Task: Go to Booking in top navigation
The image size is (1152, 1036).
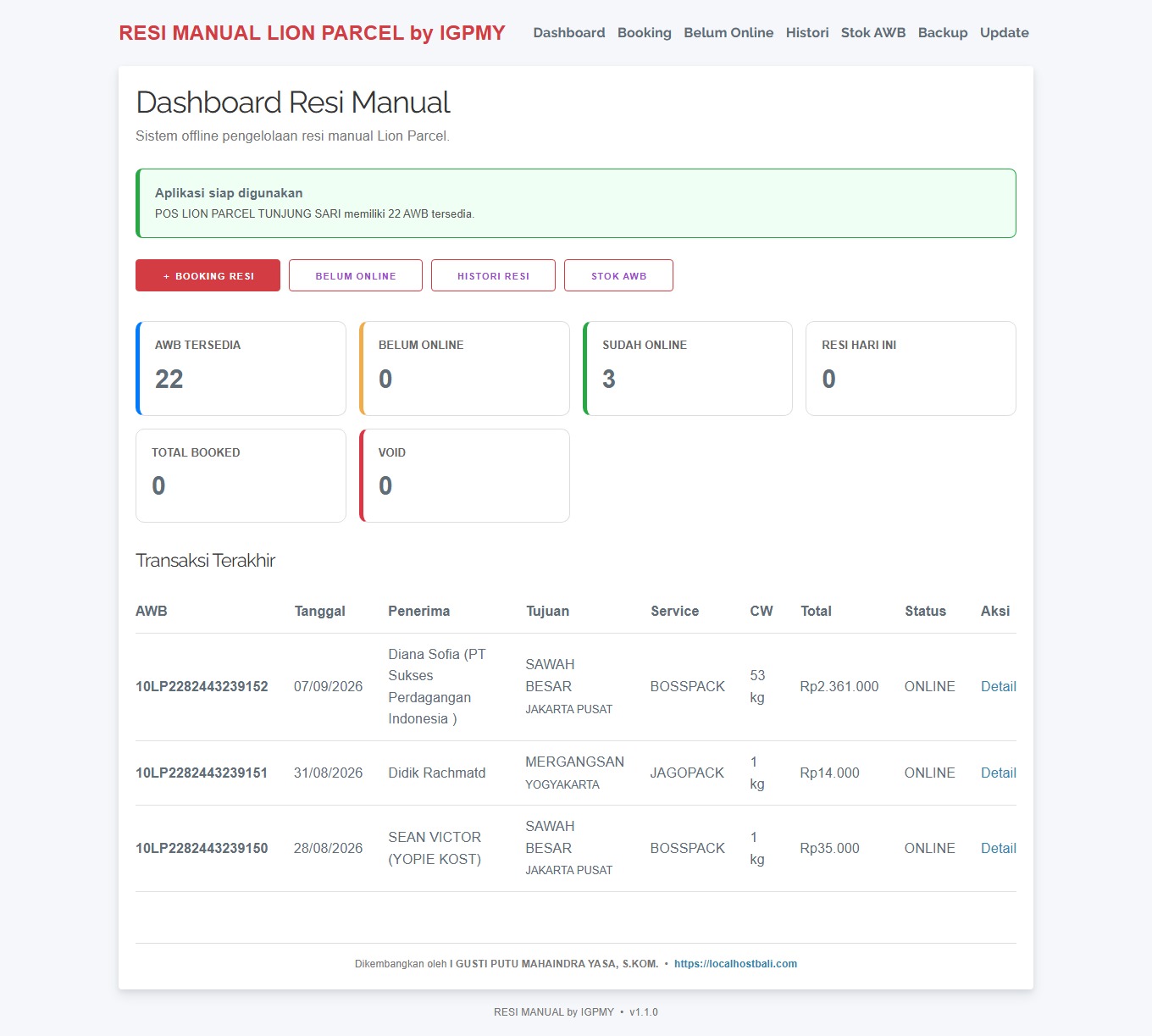Action: coord(645,33)
